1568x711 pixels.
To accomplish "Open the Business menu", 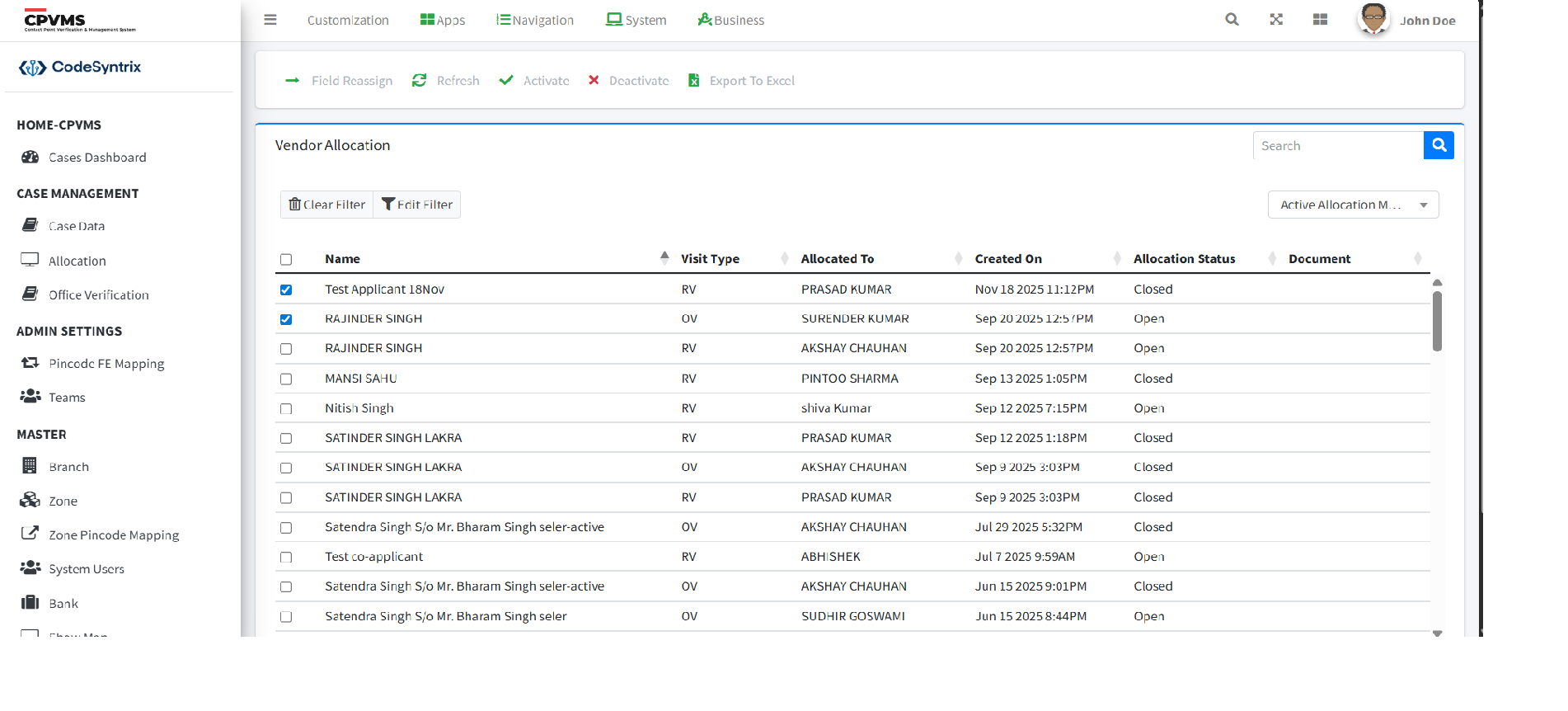I will (730, 20).
